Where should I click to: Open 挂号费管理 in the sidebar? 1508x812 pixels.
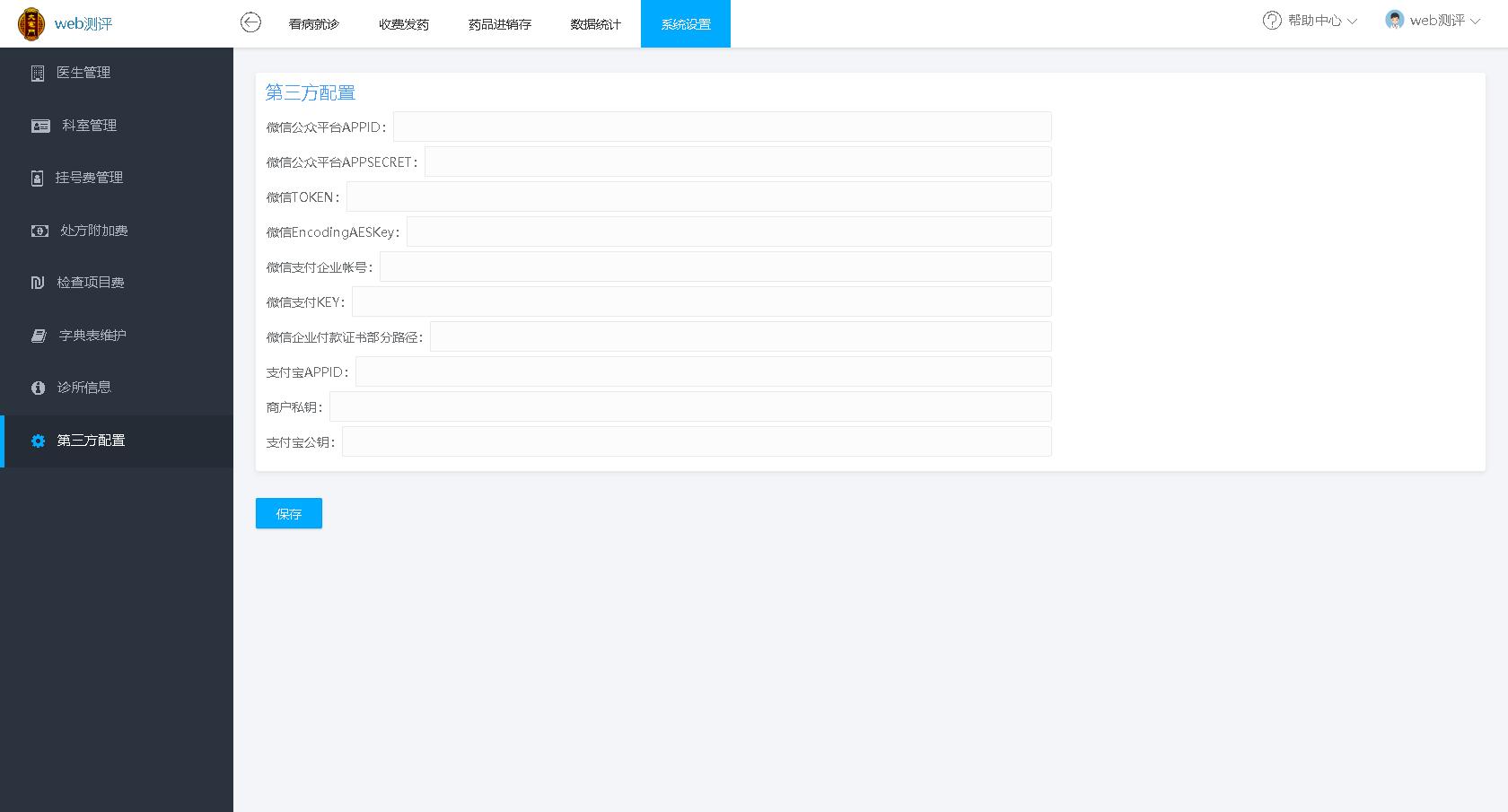tap(117, 179)
